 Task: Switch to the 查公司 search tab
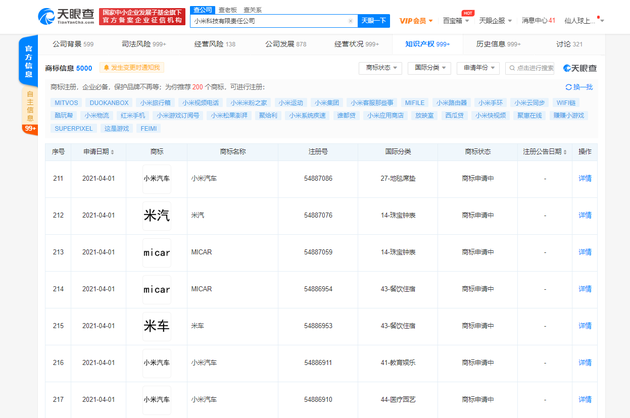point(202,10)
